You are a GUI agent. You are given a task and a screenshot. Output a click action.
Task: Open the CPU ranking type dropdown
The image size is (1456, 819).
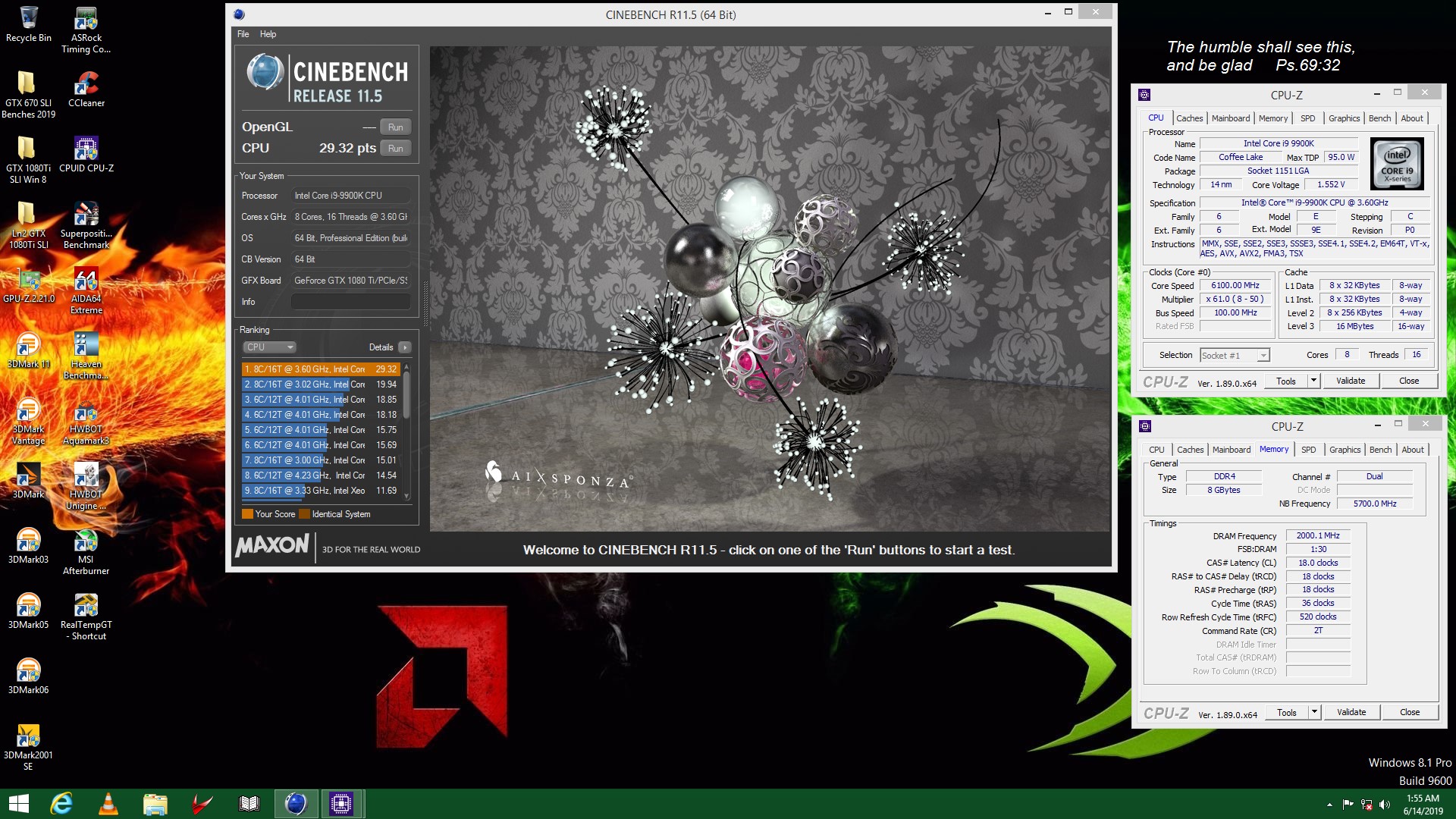tap(269, 347)
